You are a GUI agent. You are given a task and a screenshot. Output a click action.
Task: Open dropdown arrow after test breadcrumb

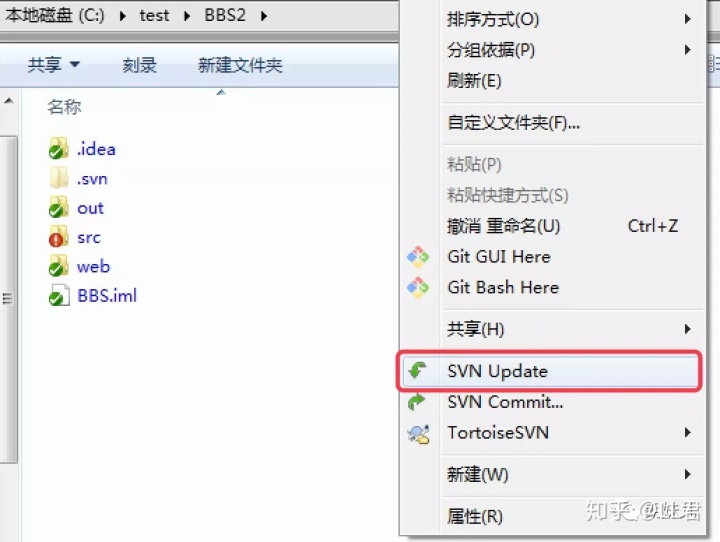tap(186, 16)
